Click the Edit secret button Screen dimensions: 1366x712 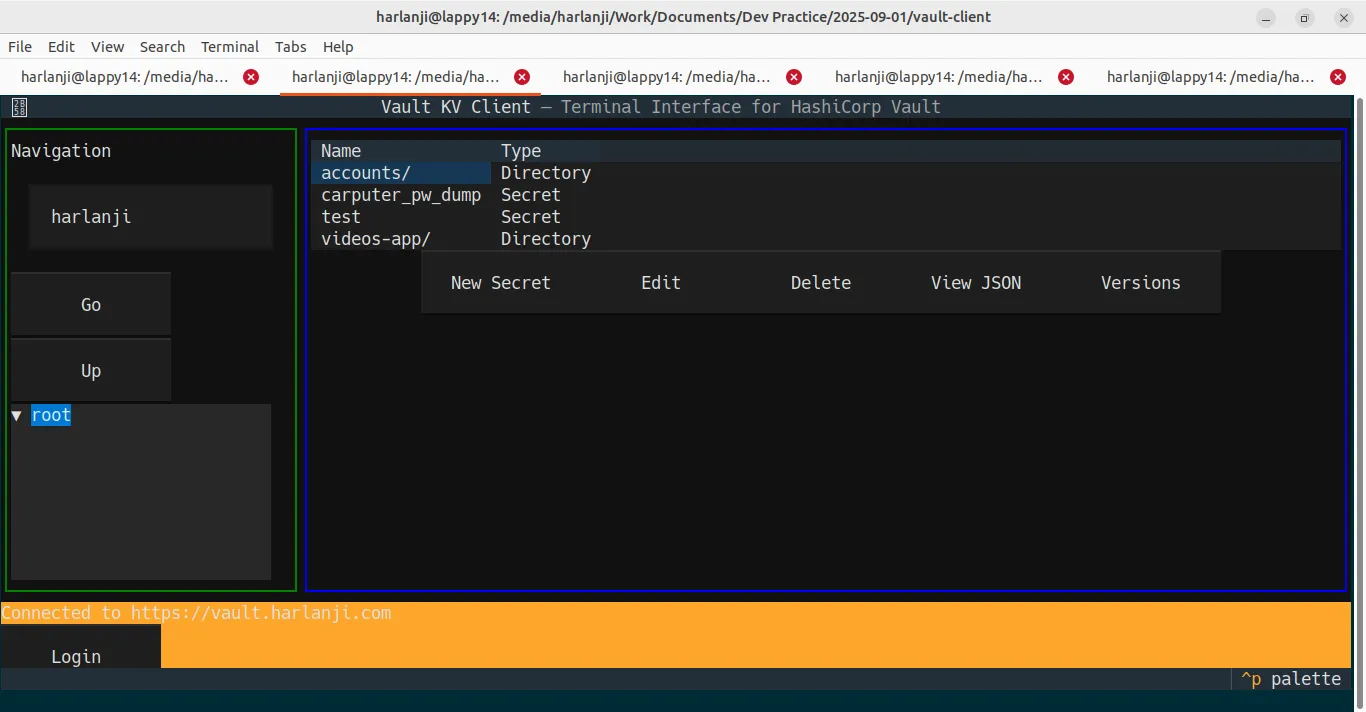pos(660,283)
